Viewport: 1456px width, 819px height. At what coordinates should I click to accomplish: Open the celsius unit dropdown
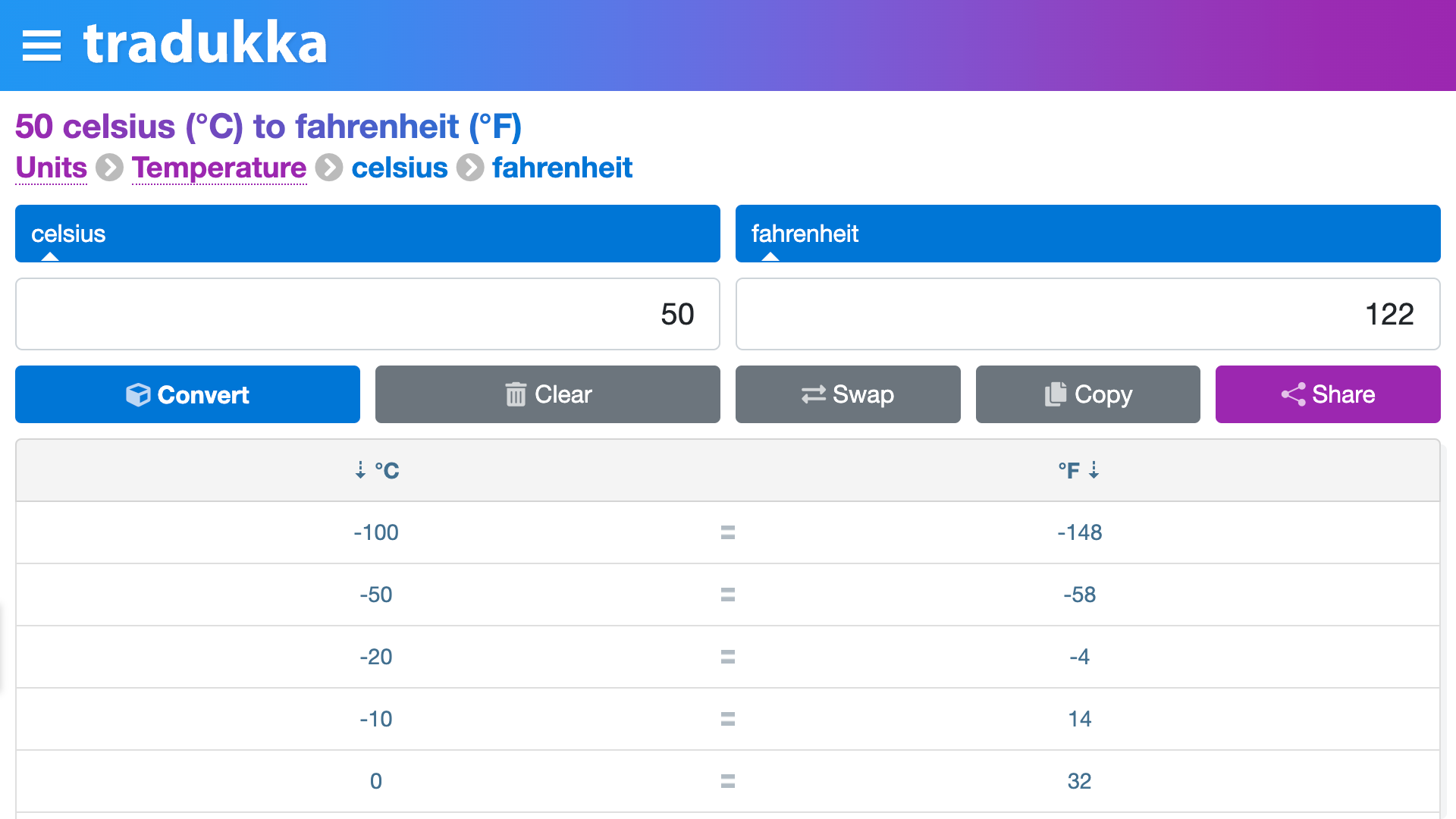tap(368, 234)
